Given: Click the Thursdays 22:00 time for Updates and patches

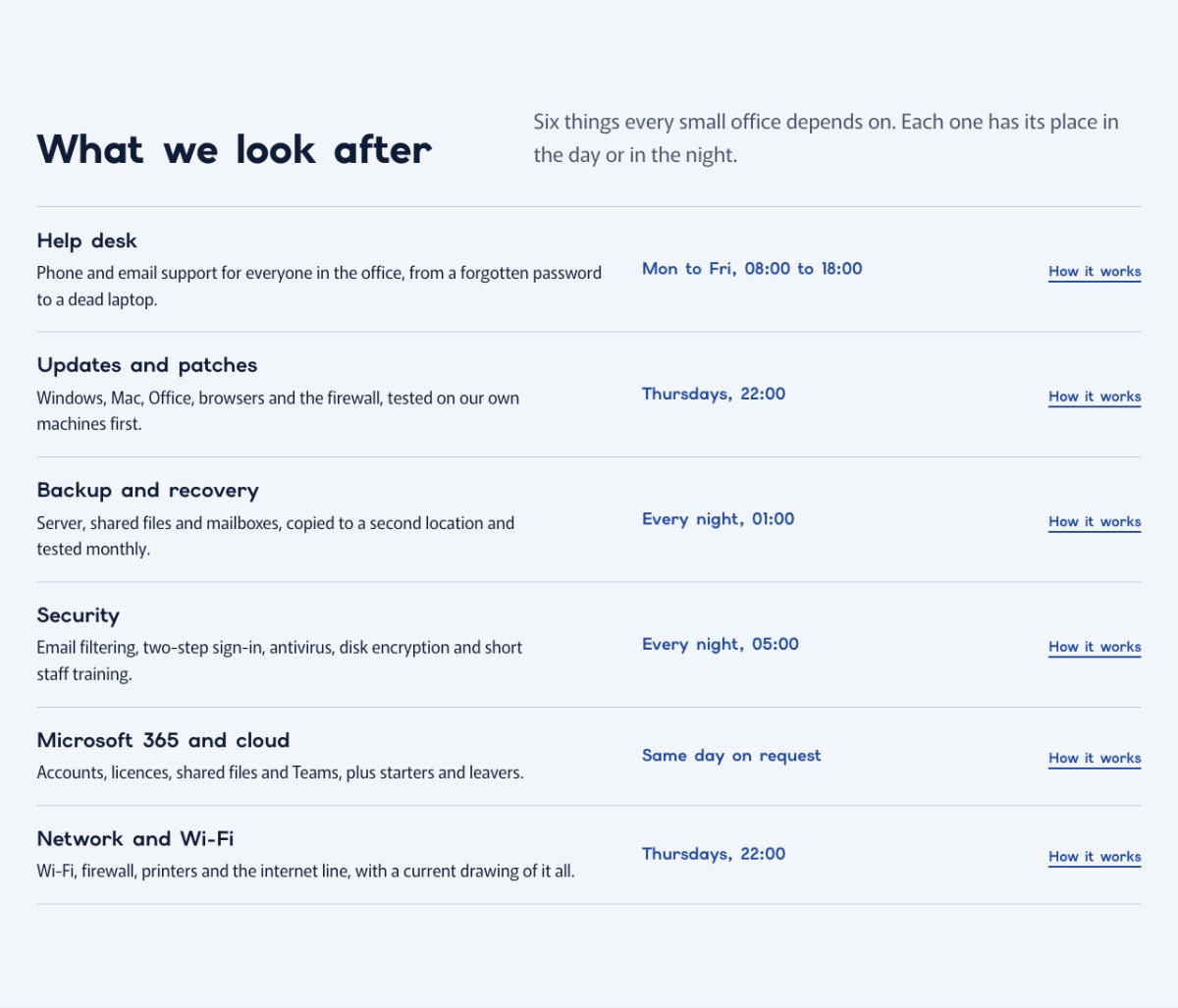Looking at the screenshot, I should [714, 395].
